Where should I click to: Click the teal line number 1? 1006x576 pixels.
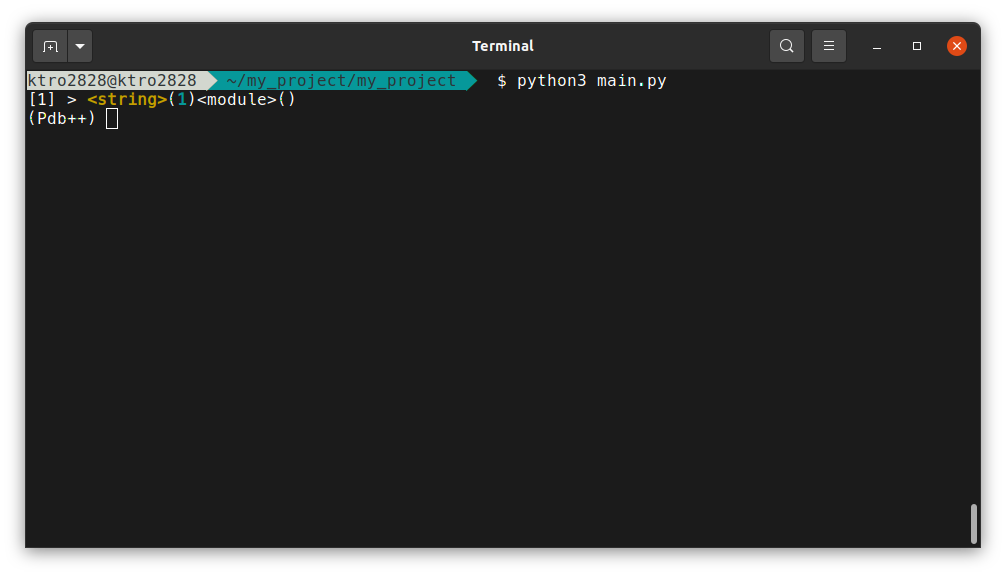click(x=182, y=100)
